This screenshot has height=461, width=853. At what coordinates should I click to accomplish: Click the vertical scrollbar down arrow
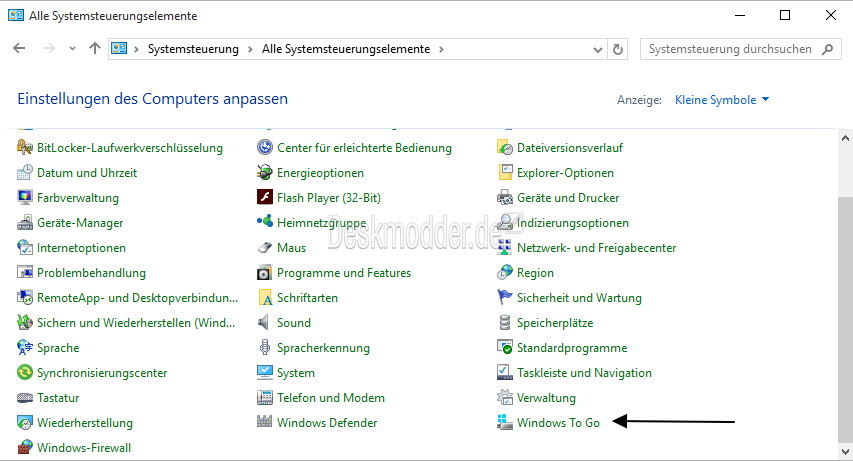coord(845,451)
